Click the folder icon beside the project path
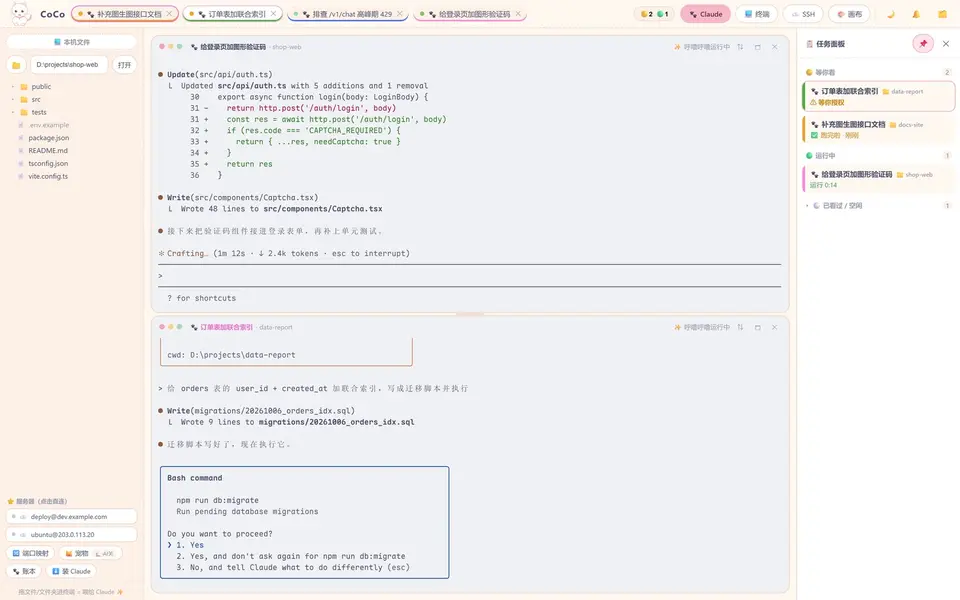960x600 pixels. (16, 65)
